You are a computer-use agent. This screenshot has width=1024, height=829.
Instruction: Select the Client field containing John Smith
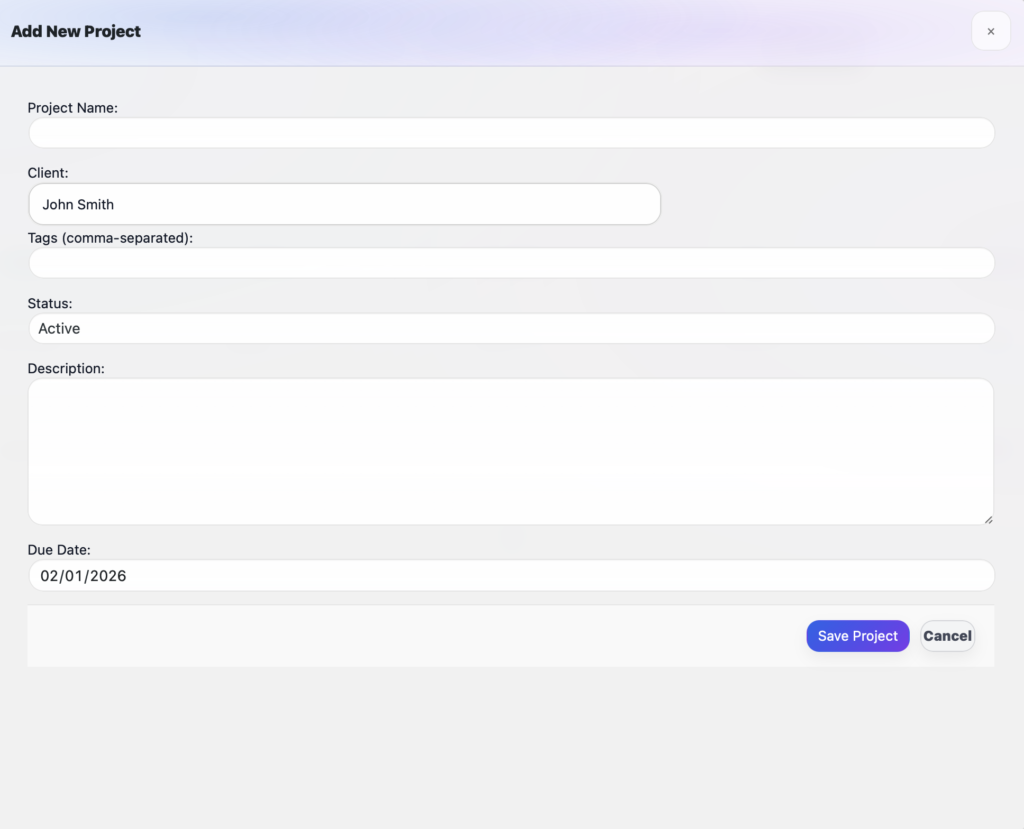coord(344,204)
